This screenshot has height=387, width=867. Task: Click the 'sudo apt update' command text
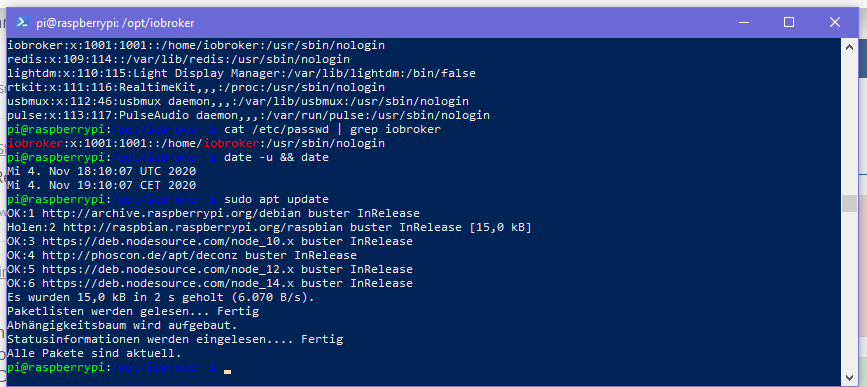click(x=276, y=200)
